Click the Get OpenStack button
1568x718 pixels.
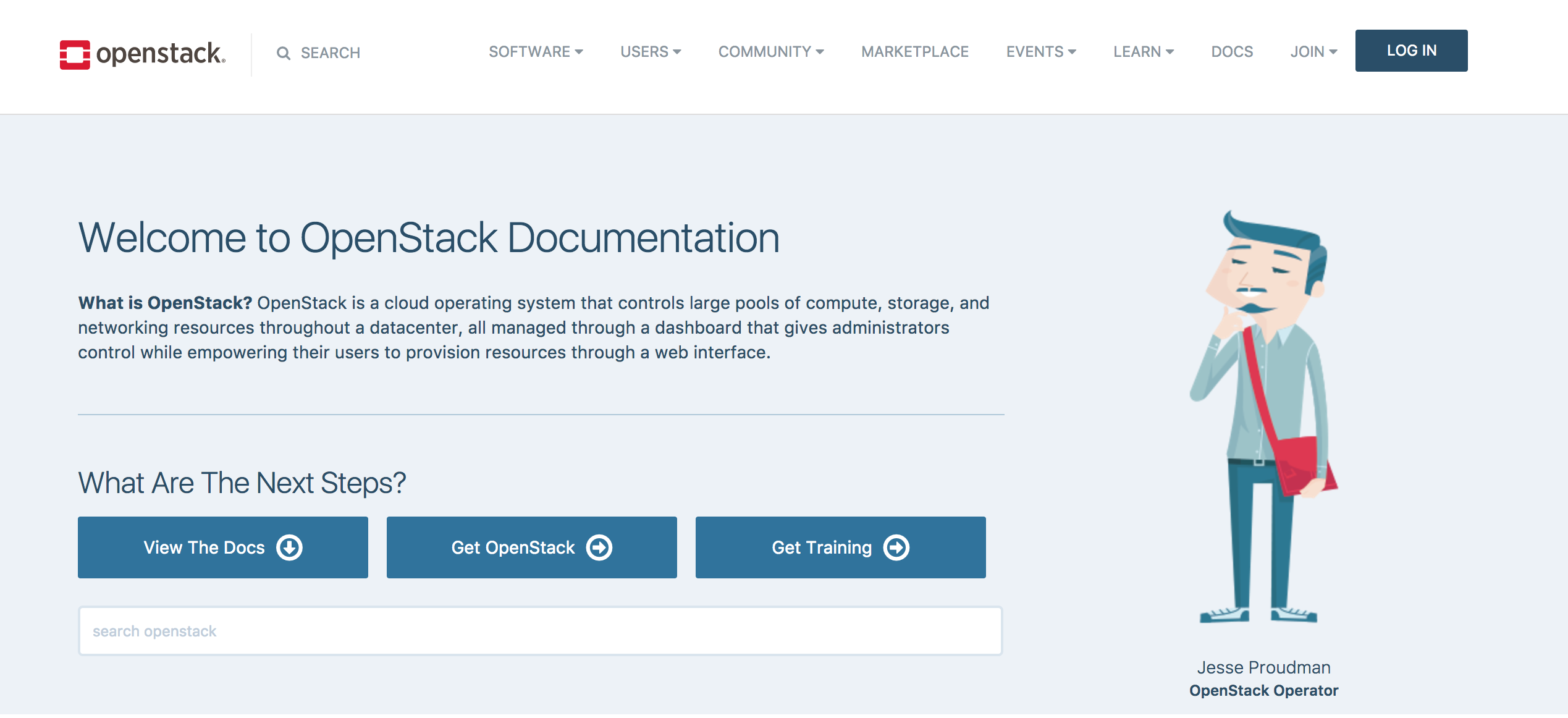(x=532, y=547)
